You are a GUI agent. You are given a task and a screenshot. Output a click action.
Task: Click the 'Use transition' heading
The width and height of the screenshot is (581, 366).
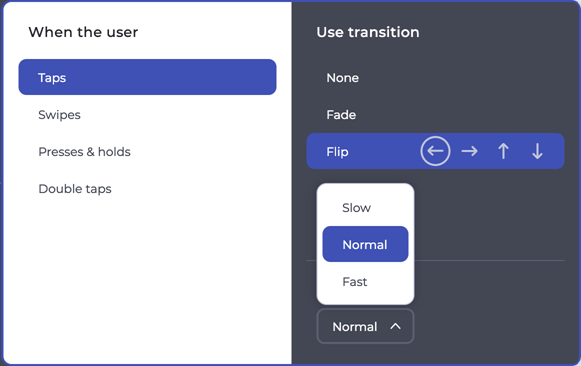coord(368,32)
